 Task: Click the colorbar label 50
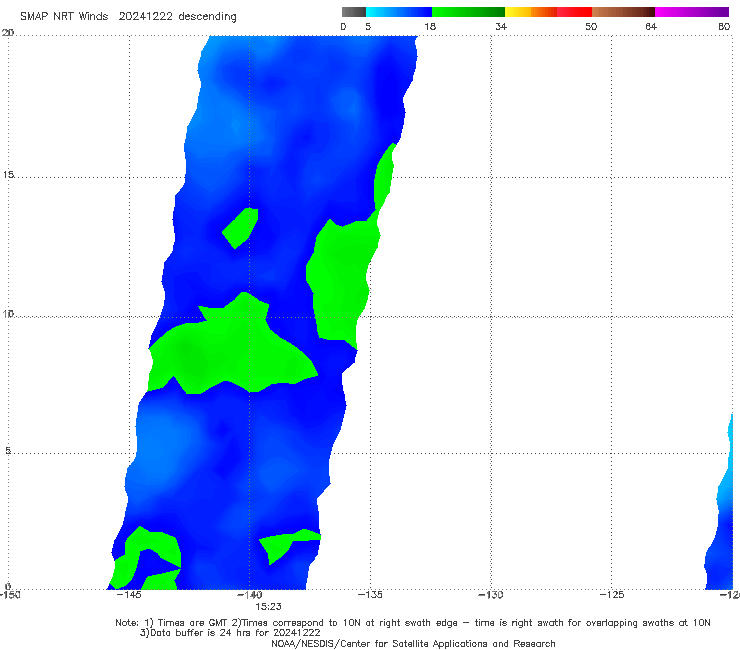point(591,26)
